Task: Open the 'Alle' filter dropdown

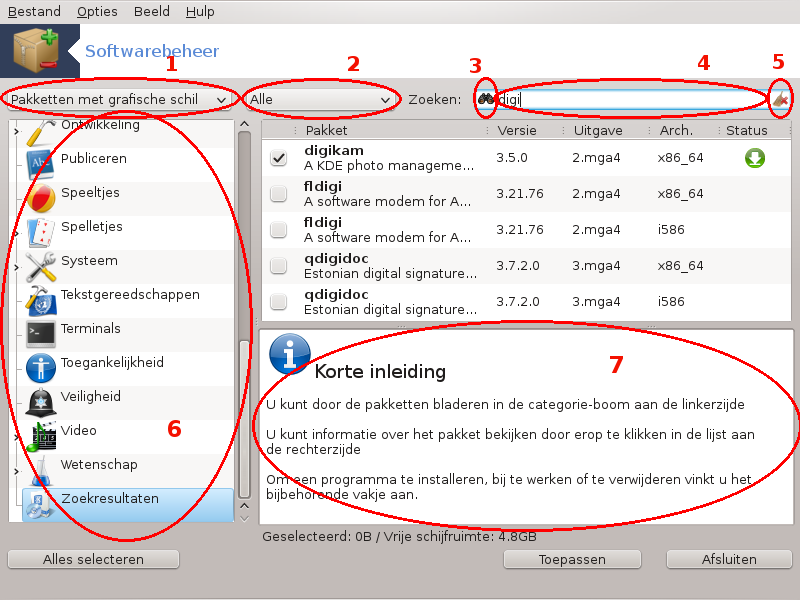Action: pyautogui.click(x=320, y=100)
